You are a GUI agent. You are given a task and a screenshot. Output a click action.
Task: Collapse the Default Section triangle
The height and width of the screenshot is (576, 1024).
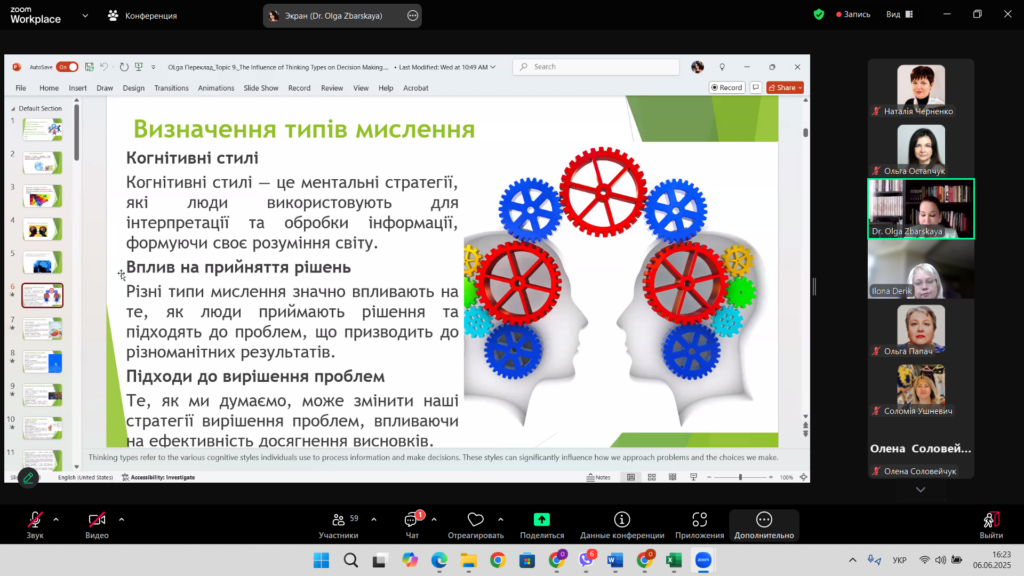[13, 108]
